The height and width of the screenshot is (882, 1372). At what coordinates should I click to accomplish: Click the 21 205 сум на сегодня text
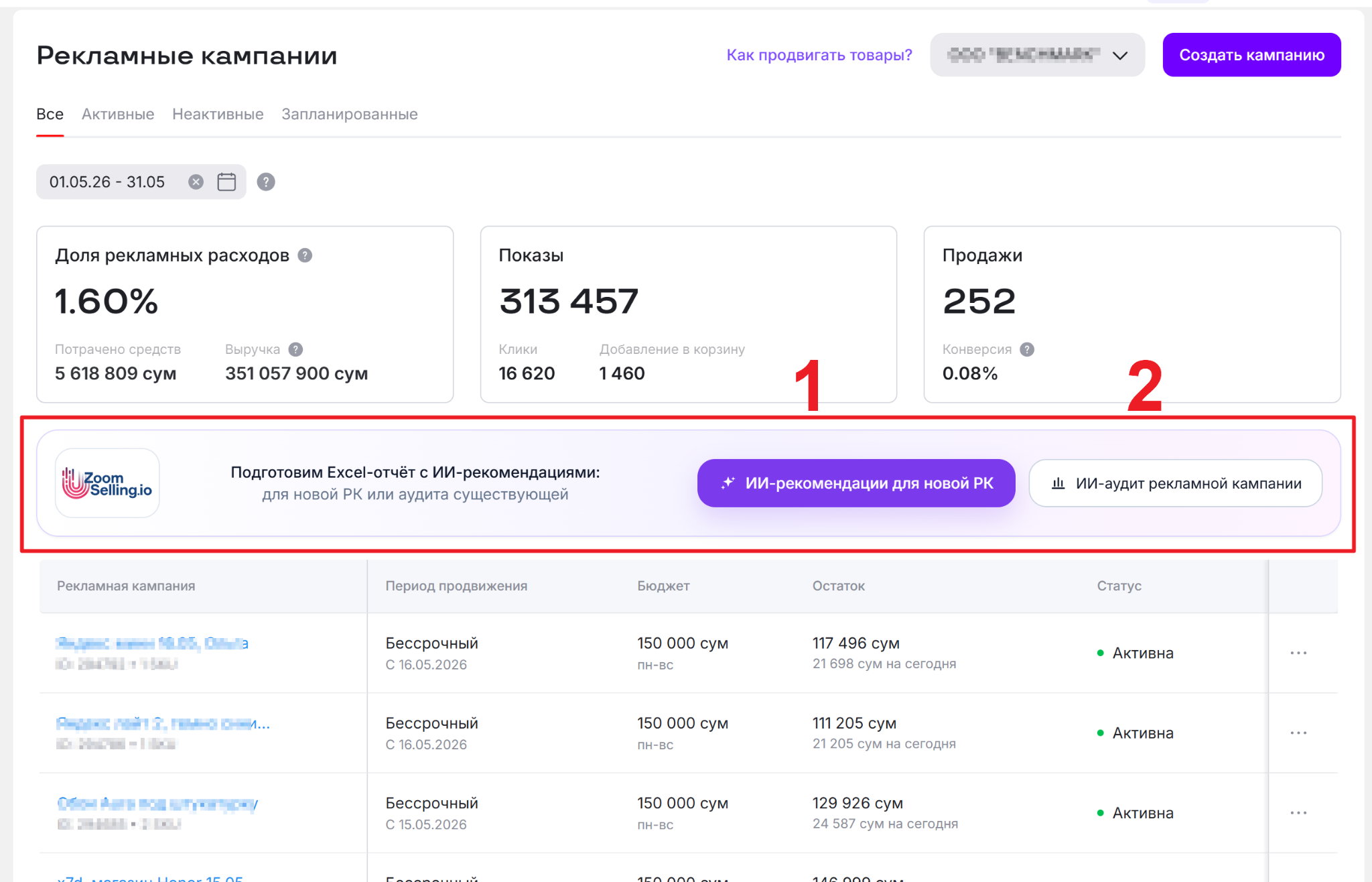tap(884, 743)
